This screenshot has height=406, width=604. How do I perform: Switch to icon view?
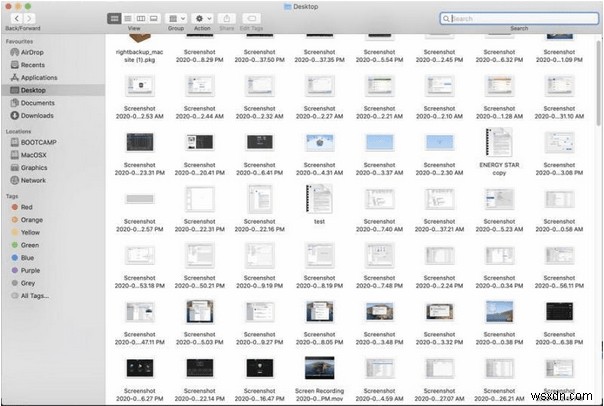pyautogui.click(x=114, y=18)
